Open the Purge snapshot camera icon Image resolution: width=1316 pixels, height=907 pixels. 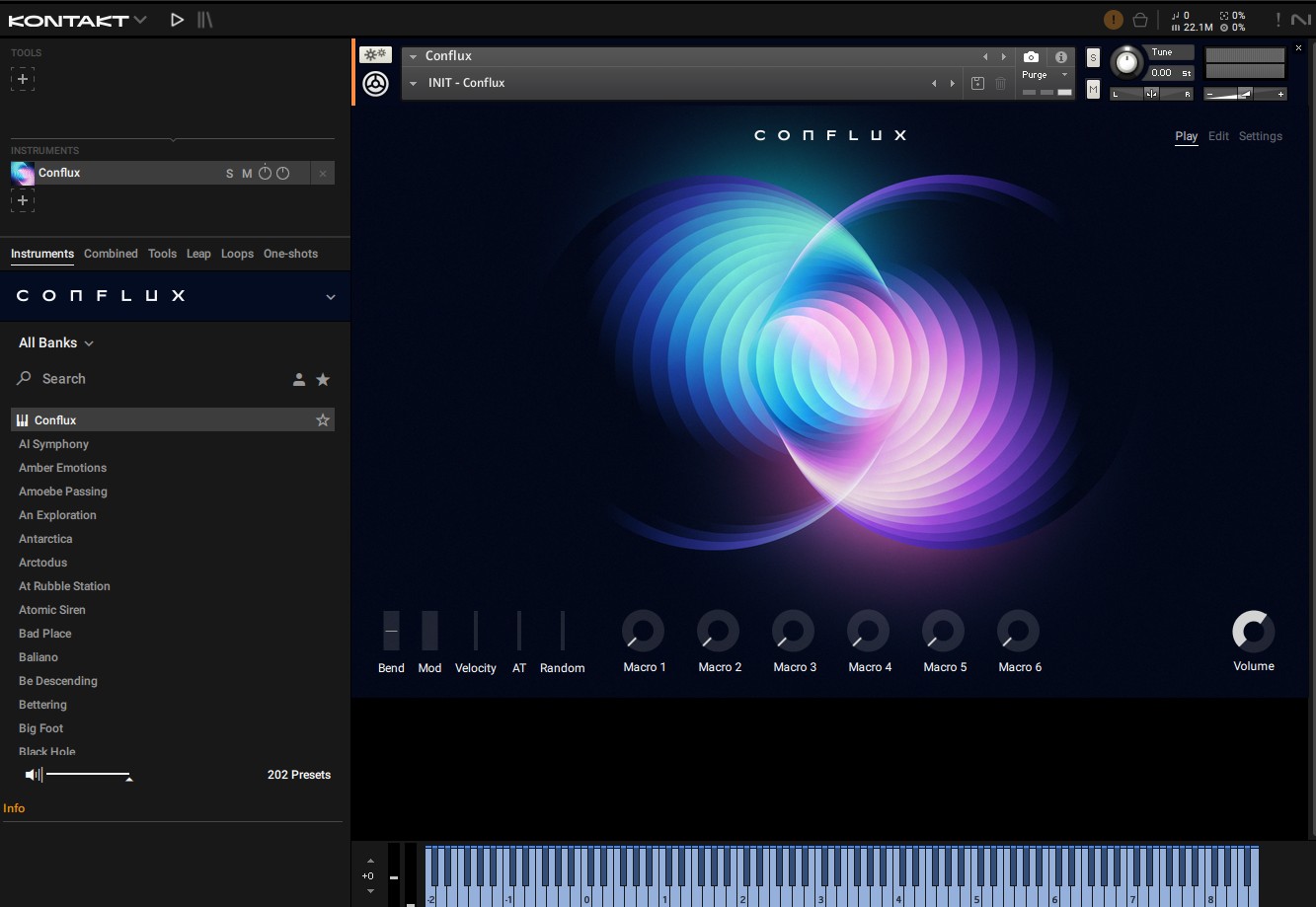click(1031, 56)
